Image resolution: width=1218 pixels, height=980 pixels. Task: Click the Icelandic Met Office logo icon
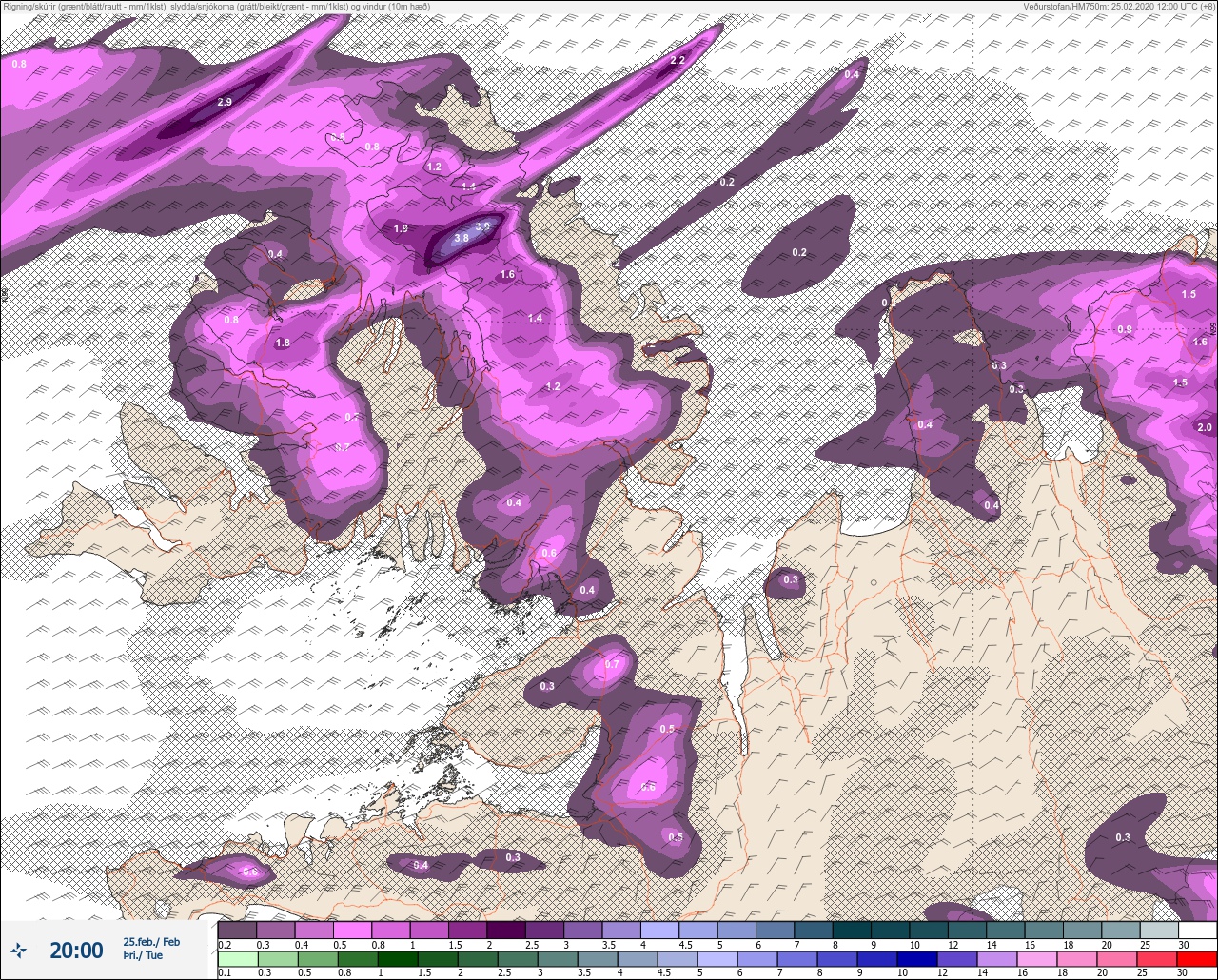click(18, 950)
